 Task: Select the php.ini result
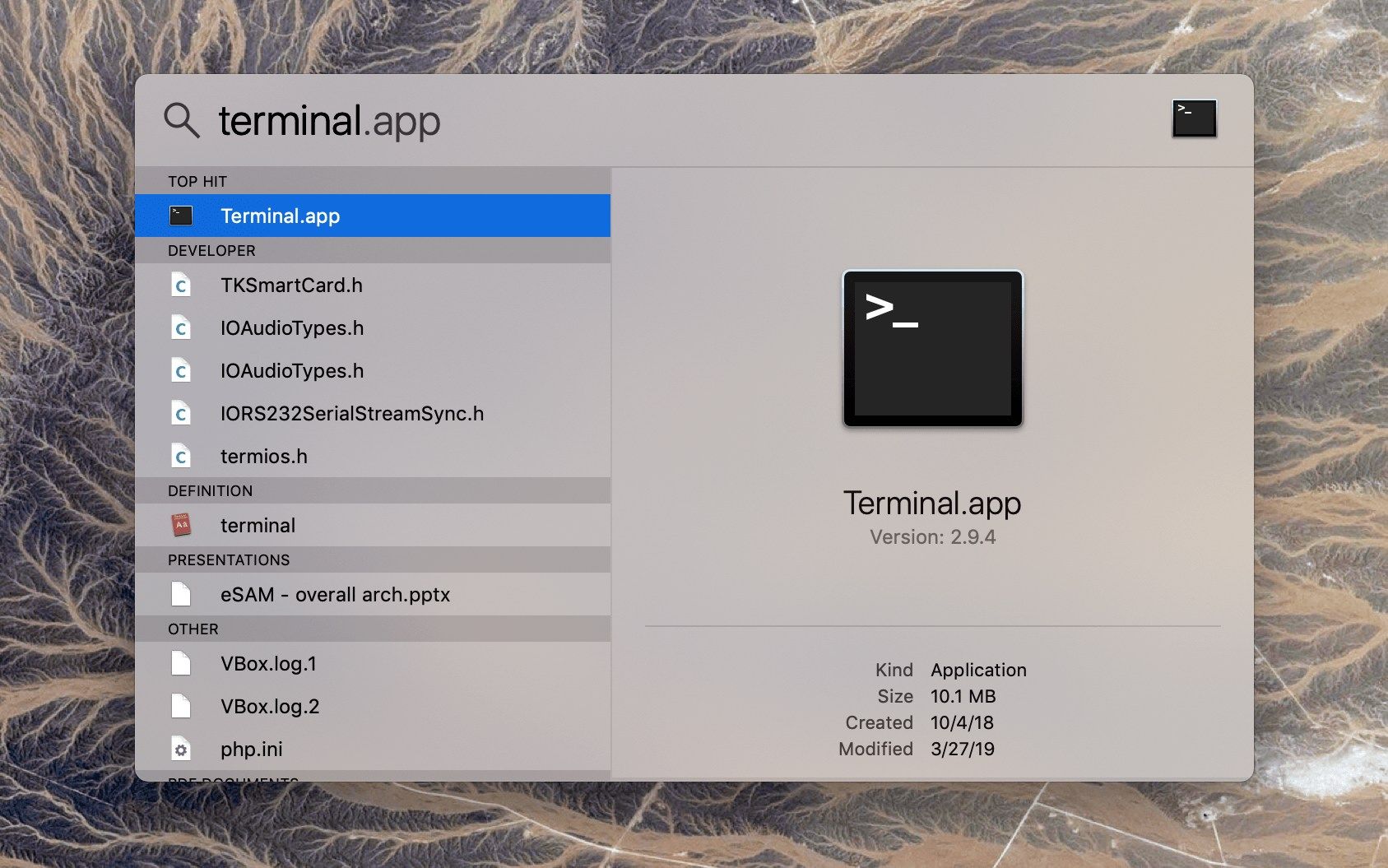(373, 749)
